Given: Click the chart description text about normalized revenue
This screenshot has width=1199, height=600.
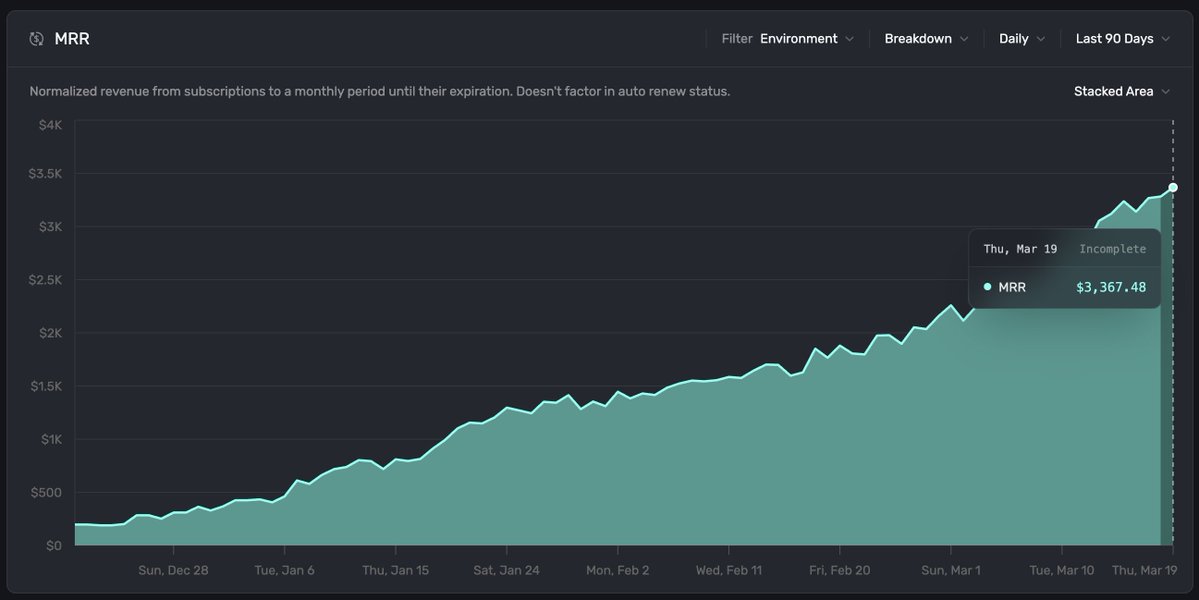Looking at the screenshot, I should [379, 92].
